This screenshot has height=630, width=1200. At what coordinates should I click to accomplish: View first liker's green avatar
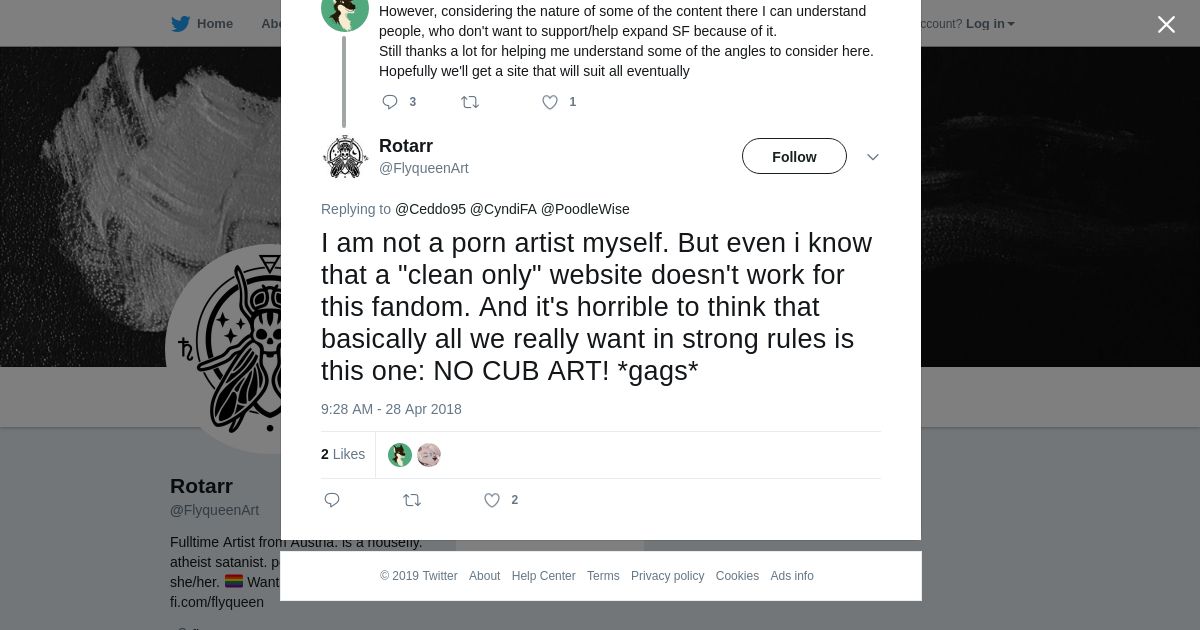pyautogui.click(x=400, y=455)
